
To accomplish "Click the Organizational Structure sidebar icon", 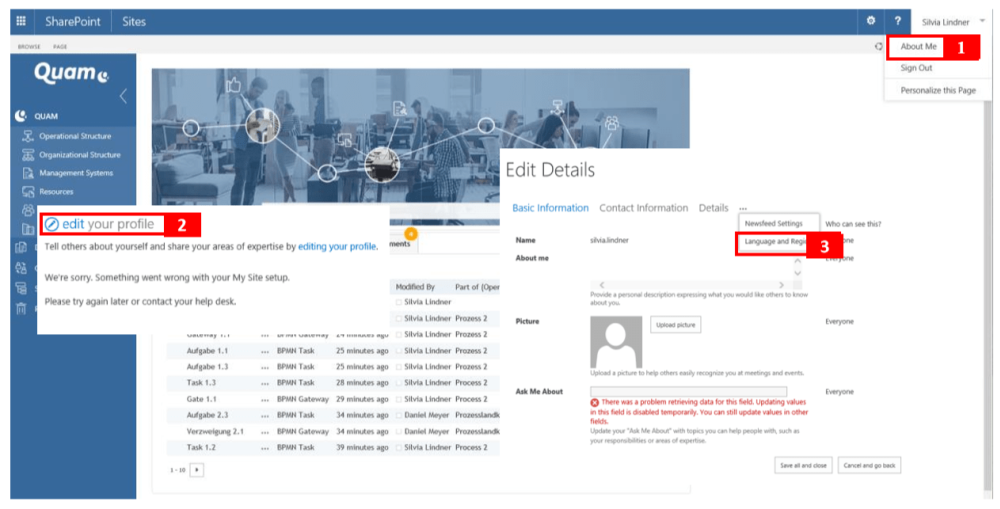I will (x=28, y=155).
